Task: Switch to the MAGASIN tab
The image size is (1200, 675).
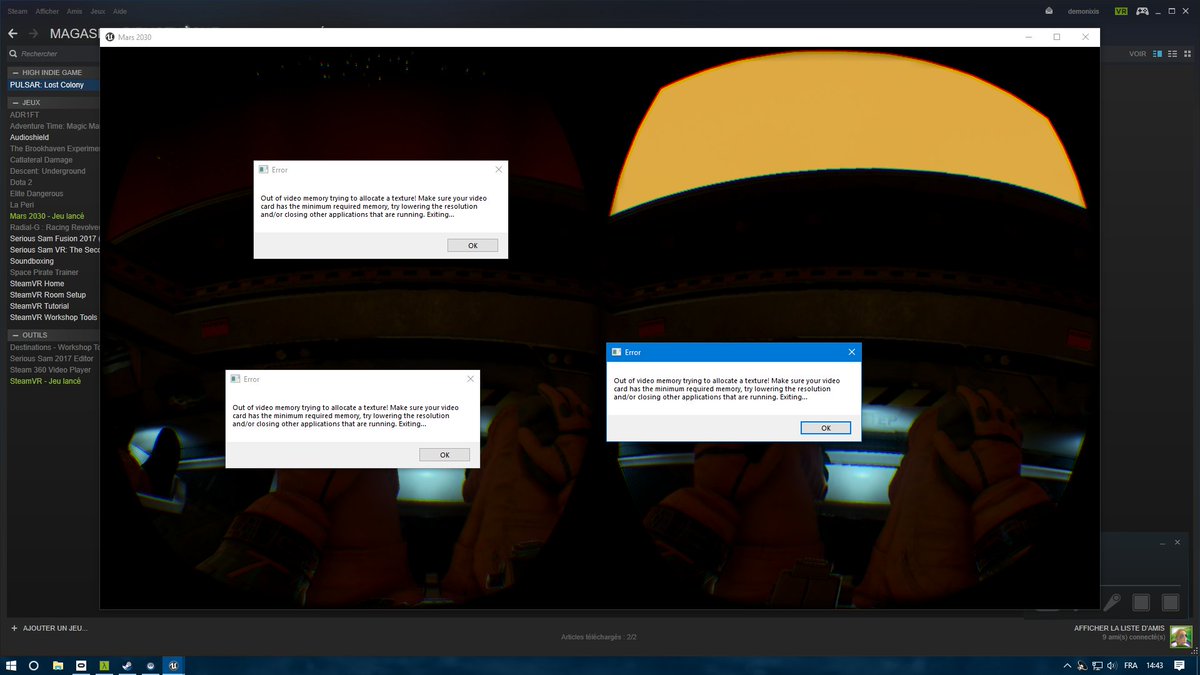Action: (x=74, y=34)
